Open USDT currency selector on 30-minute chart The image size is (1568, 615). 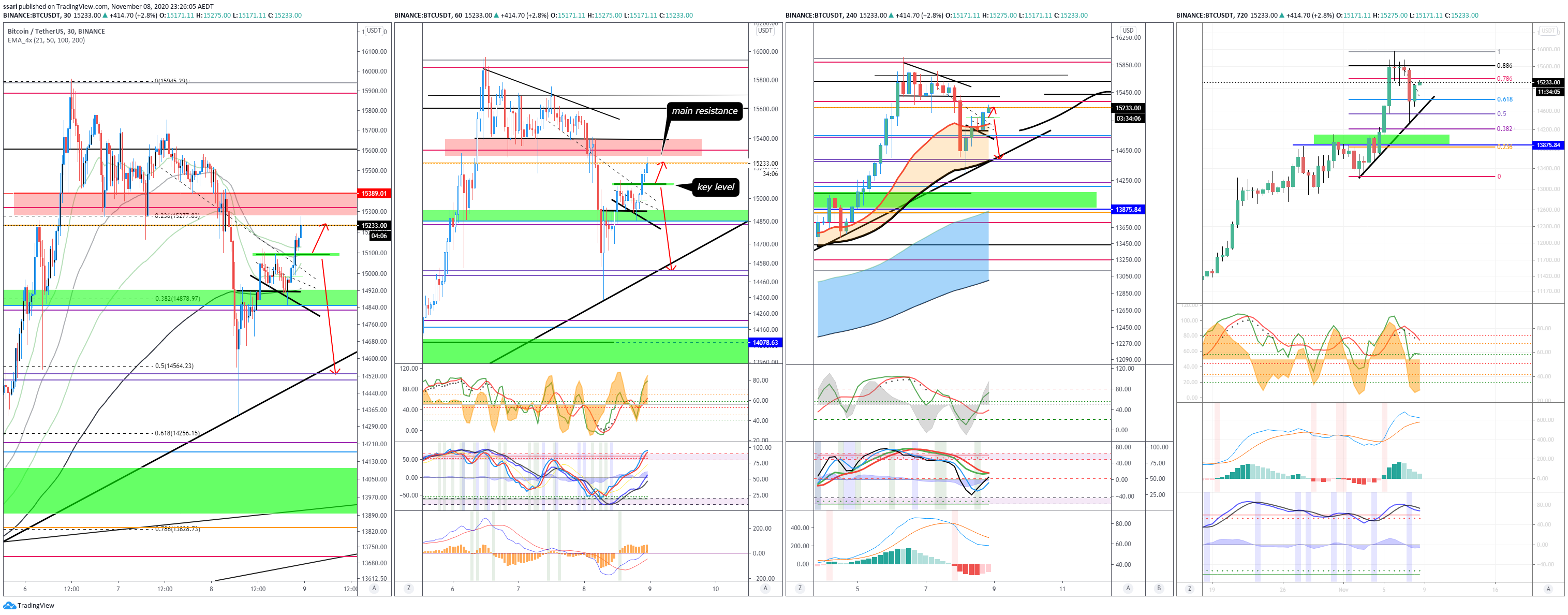tap(374, 31)
